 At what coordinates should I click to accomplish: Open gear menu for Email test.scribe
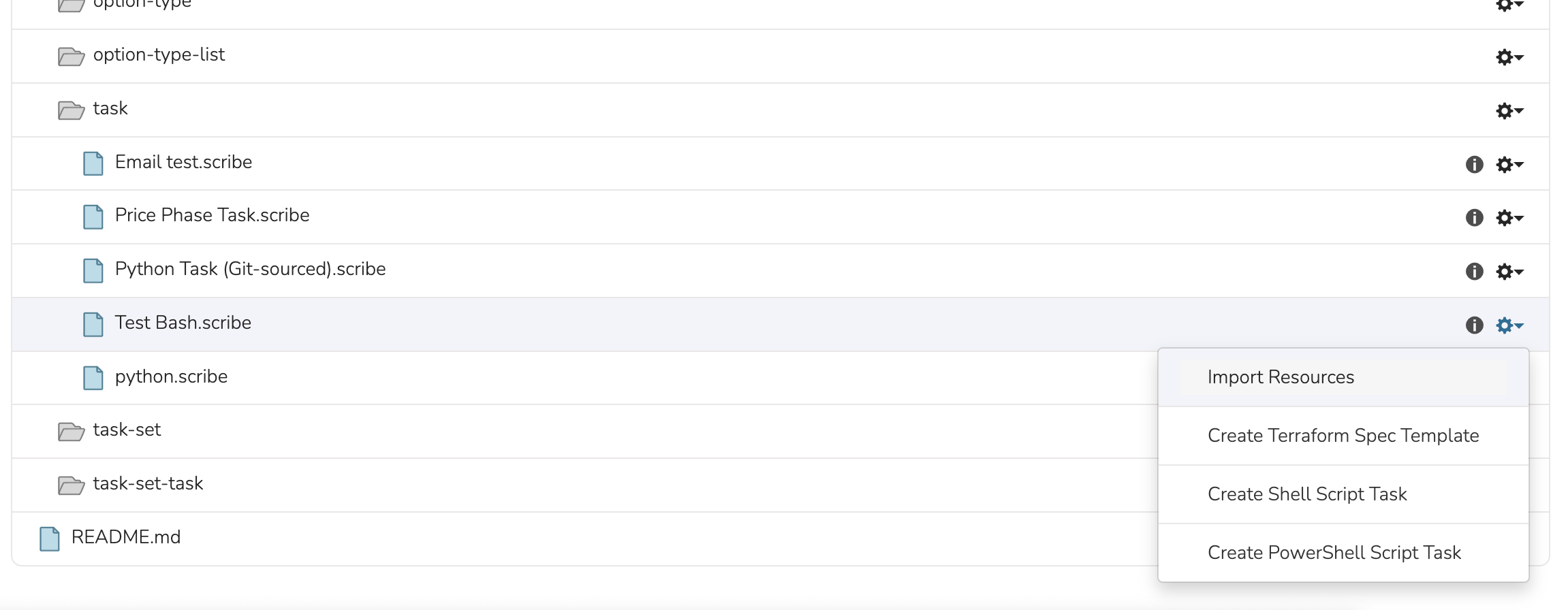[x=1509, y=165]
